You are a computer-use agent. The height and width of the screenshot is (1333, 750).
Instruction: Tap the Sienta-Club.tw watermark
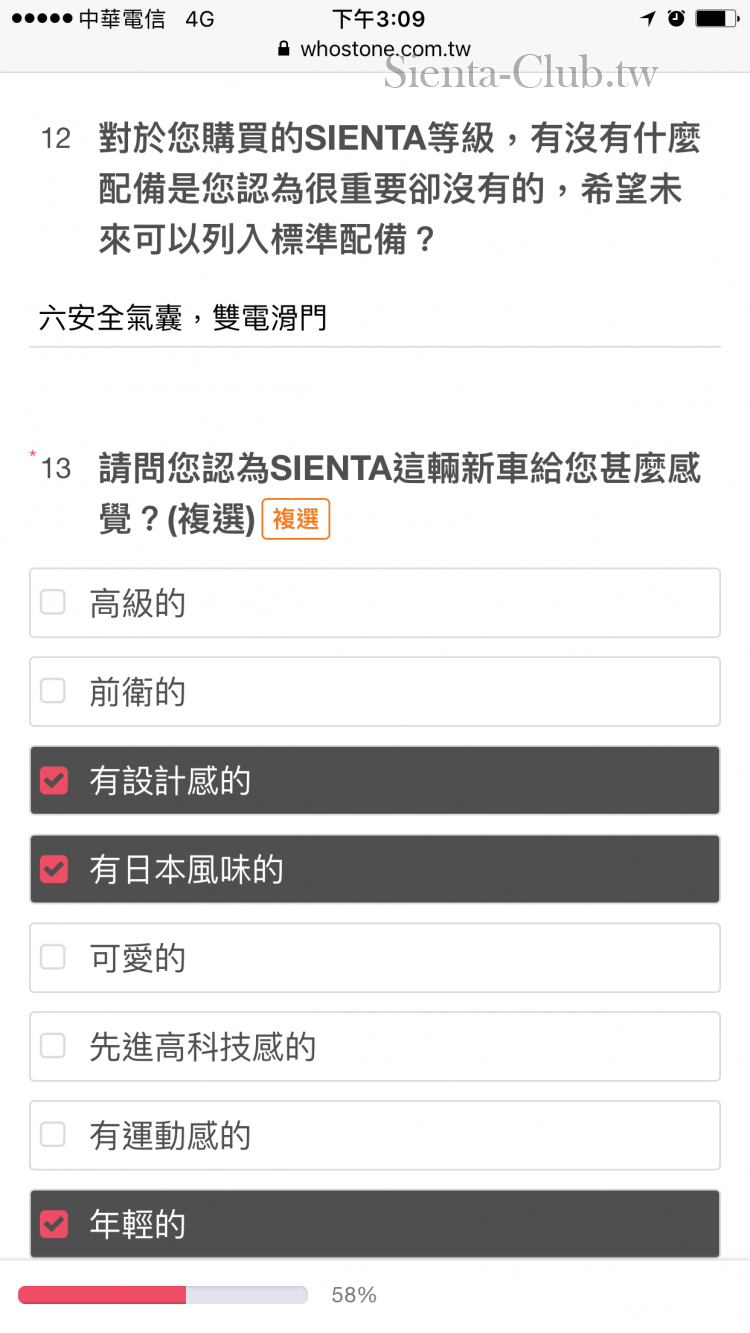[521, 74]
